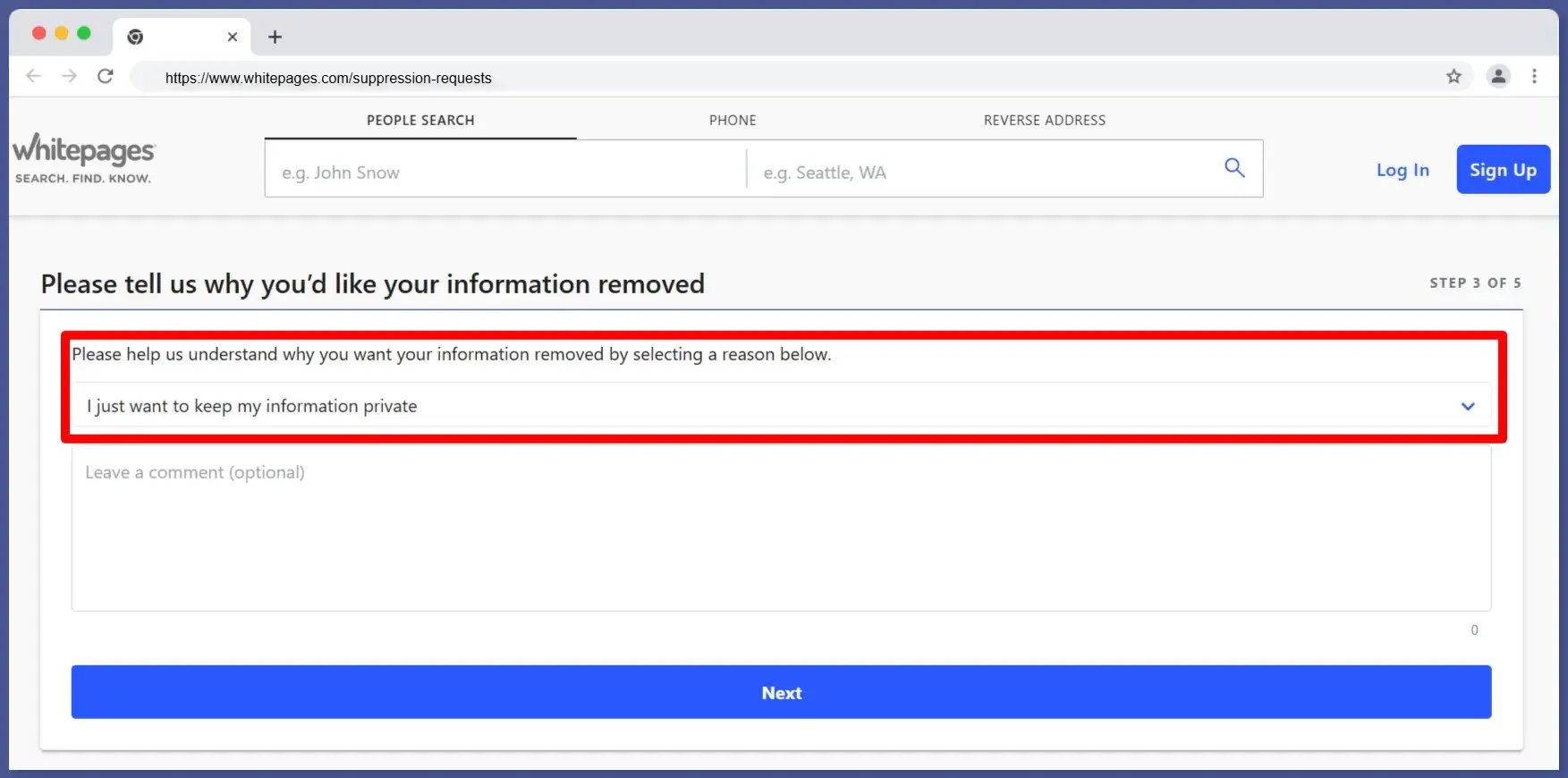Click the 'SEARCH. FIND. KNOW.' tagline
The width and height of the screenshot is (1568, 778).
tap(82, 178)
